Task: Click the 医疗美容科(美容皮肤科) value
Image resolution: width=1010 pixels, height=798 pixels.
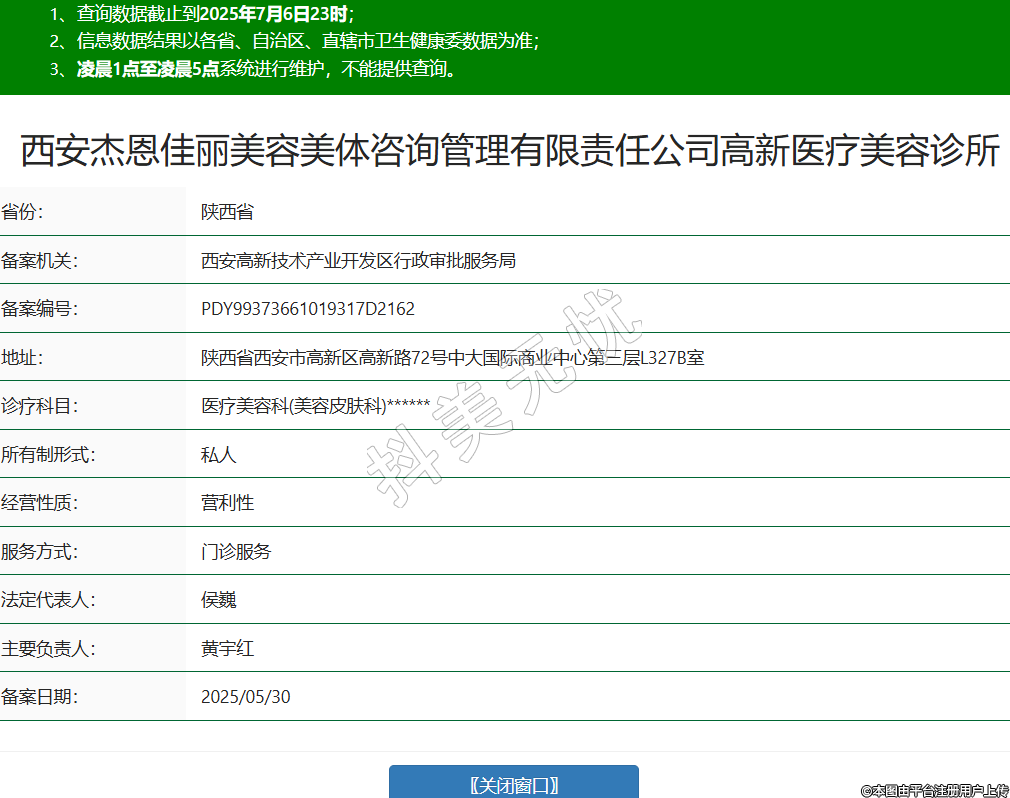Action: point(315,406)
